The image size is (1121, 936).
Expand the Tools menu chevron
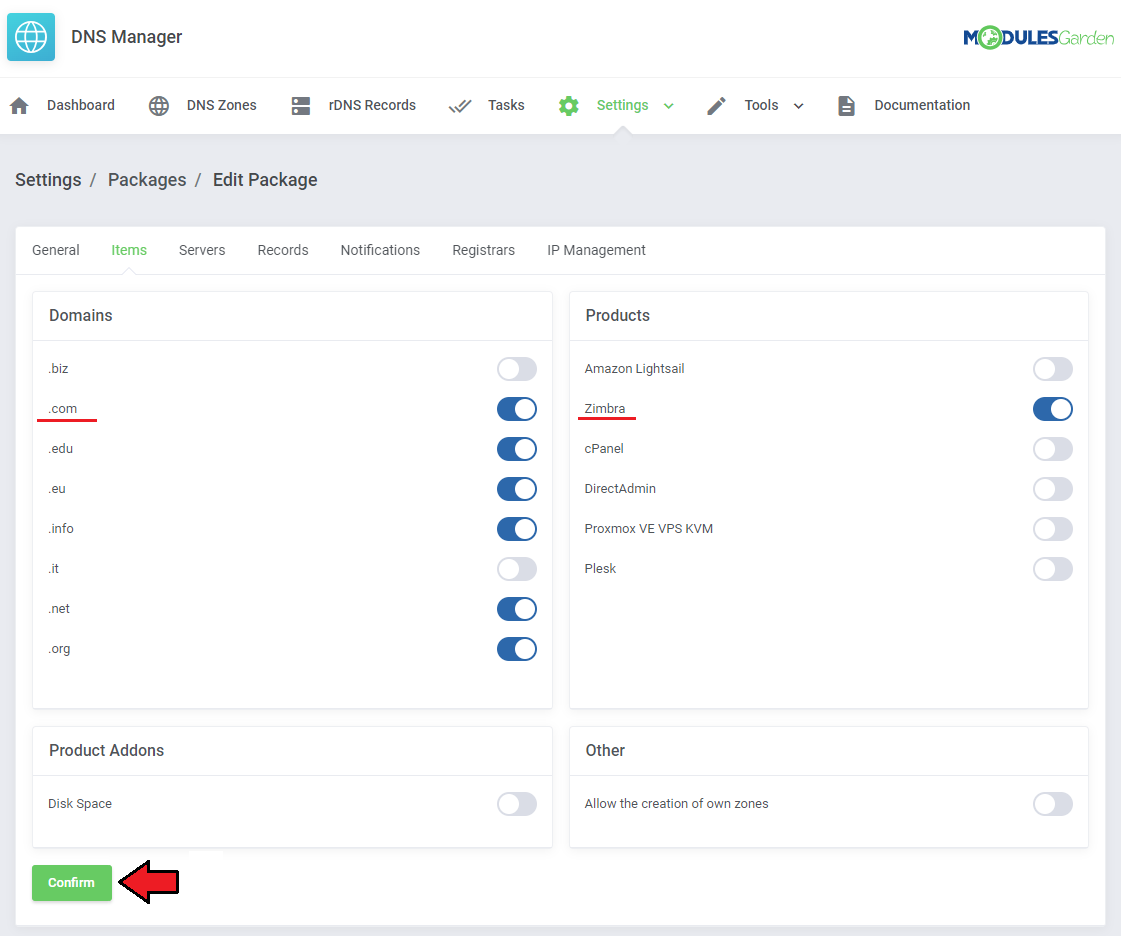799,106
